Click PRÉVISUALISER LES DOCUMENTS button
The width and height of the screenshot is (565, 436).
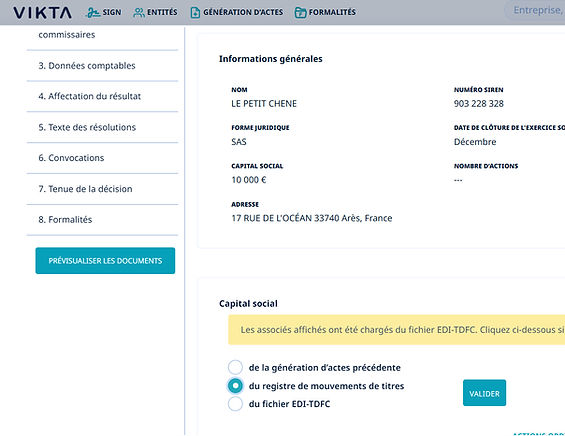105,261
